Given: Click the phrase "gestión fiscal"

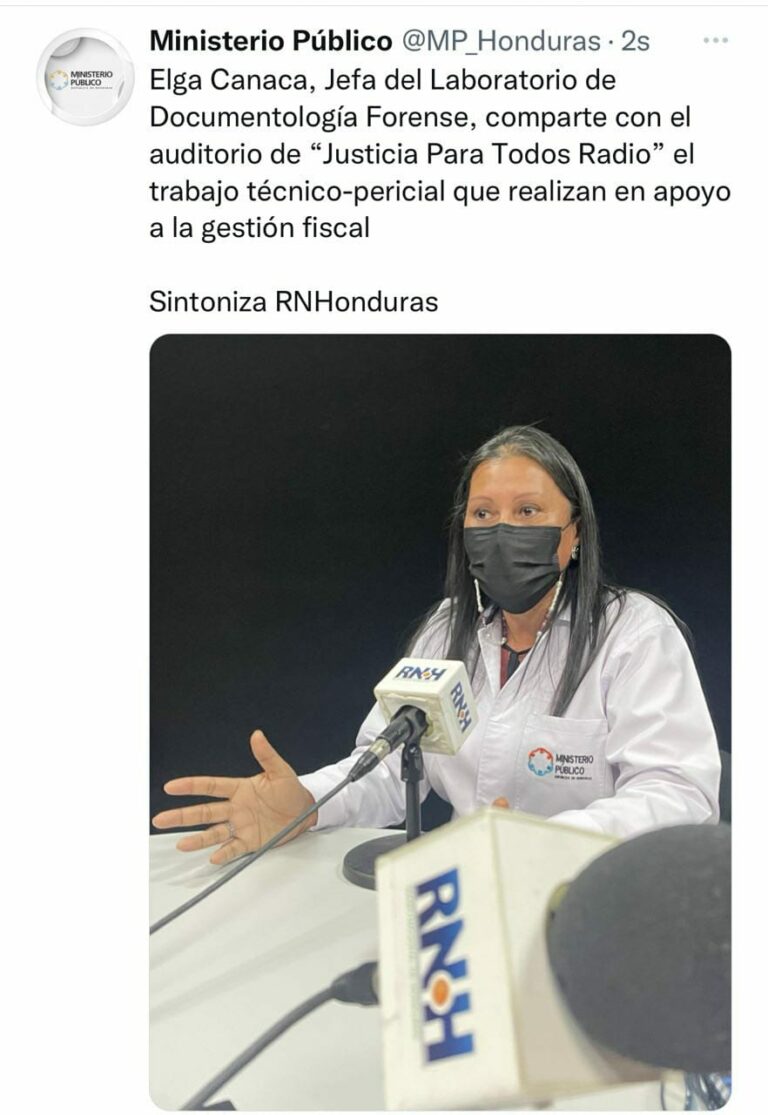Looking at the screenshot, I should (284, 228).
